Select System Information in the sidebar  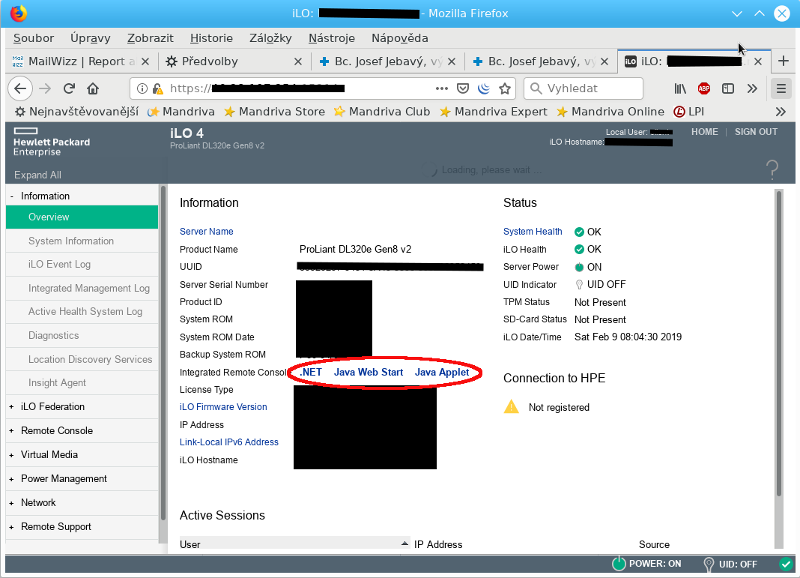click(x=82, y=241)
